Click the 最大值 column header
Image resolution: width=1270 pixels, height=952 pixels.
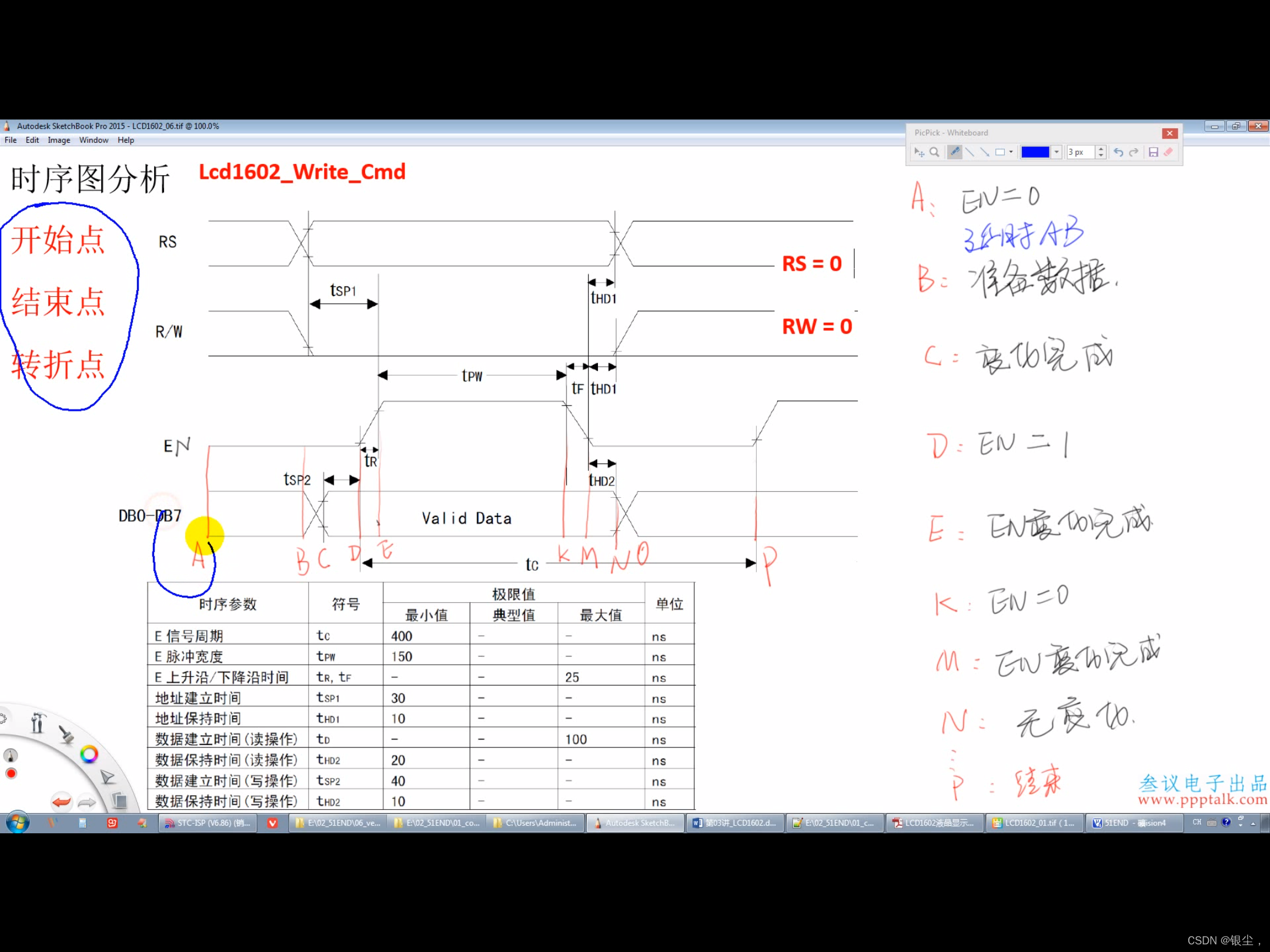601,615
